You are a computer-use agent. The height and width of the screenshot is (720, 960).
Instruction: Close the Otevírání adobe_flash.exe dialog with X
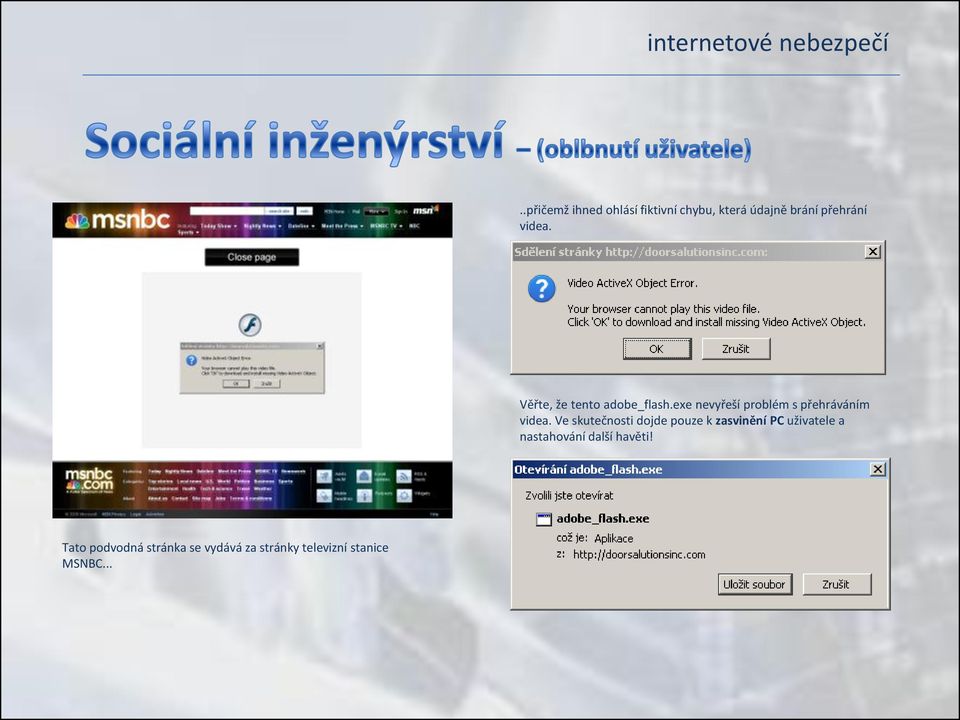pos(877,469)
